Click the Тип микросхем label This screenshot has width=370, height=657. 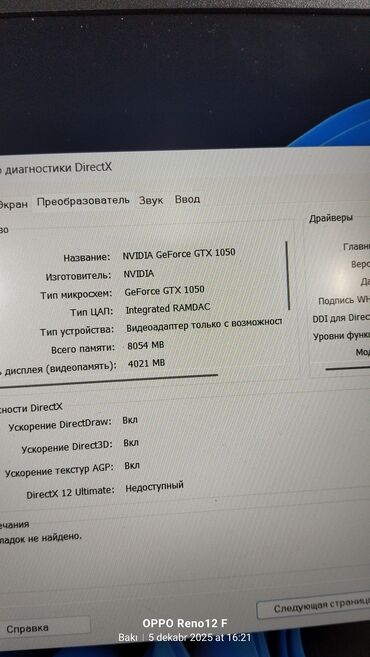76,295
